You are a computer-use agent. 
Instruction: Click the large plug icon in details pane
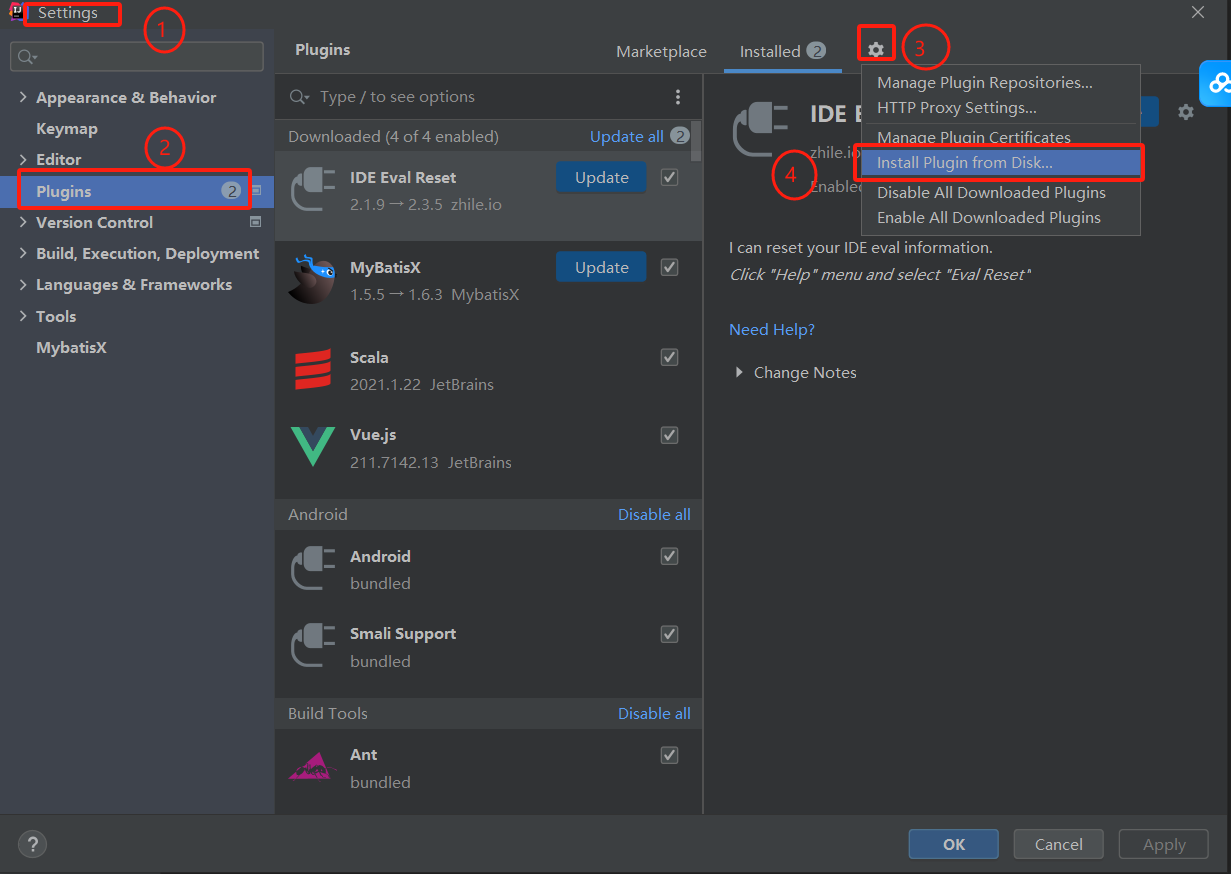(x=760, y=130)
